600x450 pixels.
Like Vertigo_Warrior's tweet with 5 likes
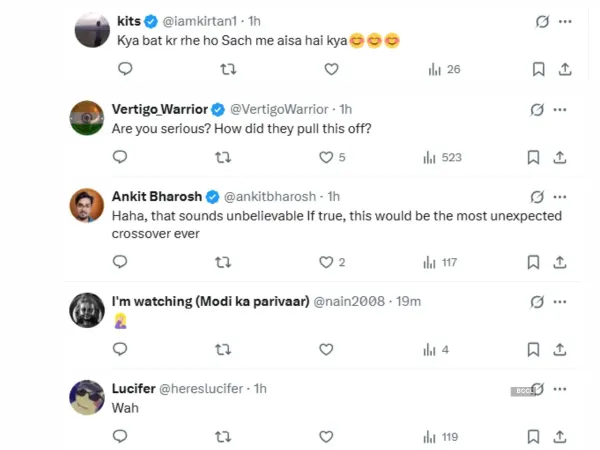[326, 157]
